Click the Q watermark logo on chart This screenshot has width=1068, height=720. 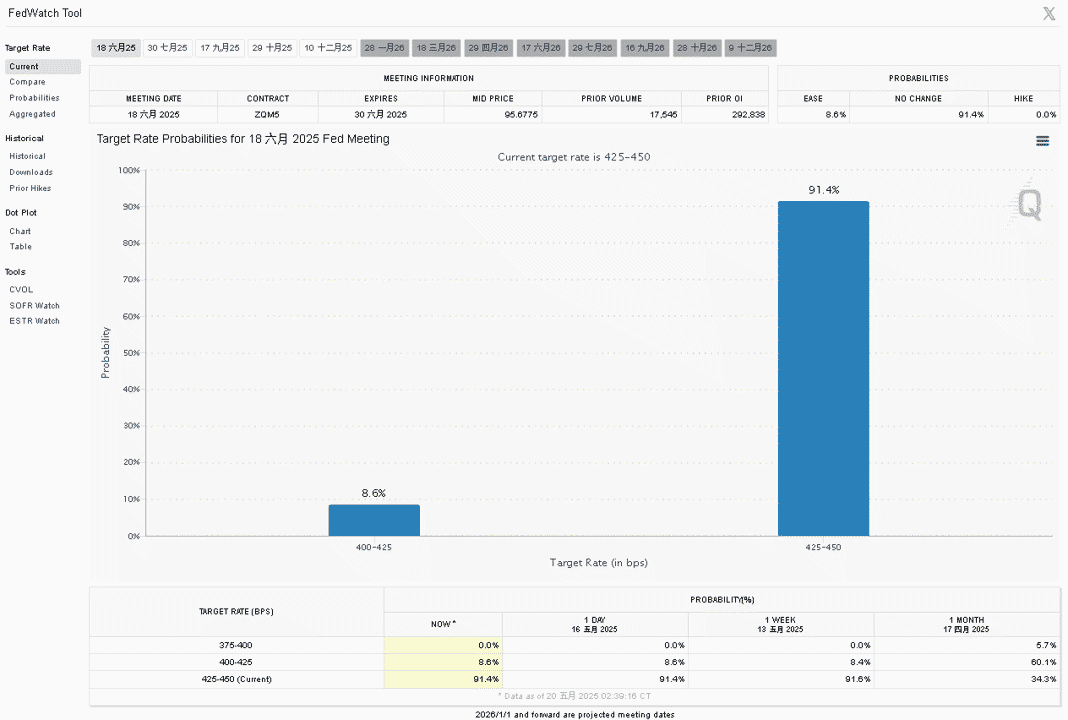pyautogui.click(x=1028, y=203)
